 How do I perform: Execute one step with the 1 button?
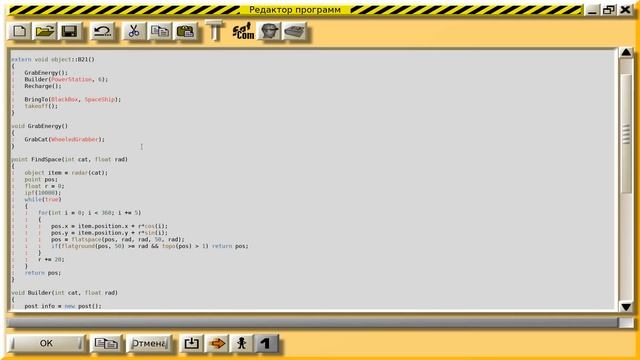coord(266,343)
